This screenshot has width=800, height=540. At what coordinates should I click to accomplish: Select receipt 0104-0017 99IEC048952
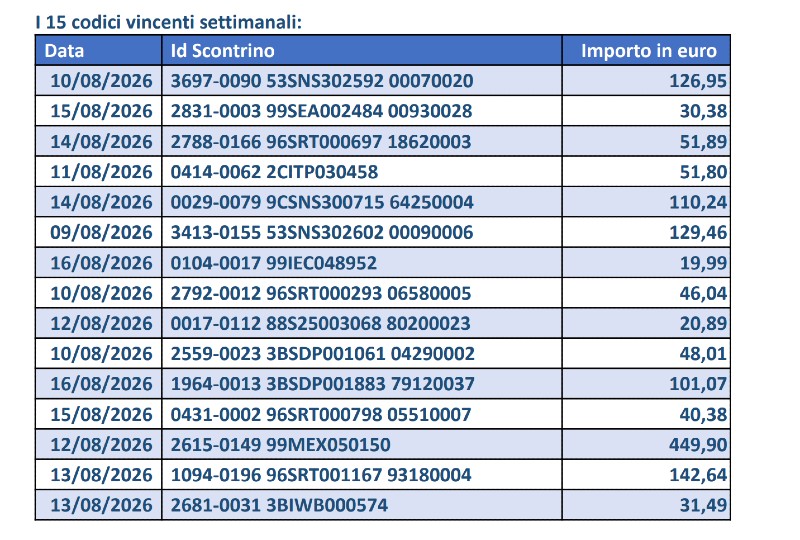click(x=362, y=263)
